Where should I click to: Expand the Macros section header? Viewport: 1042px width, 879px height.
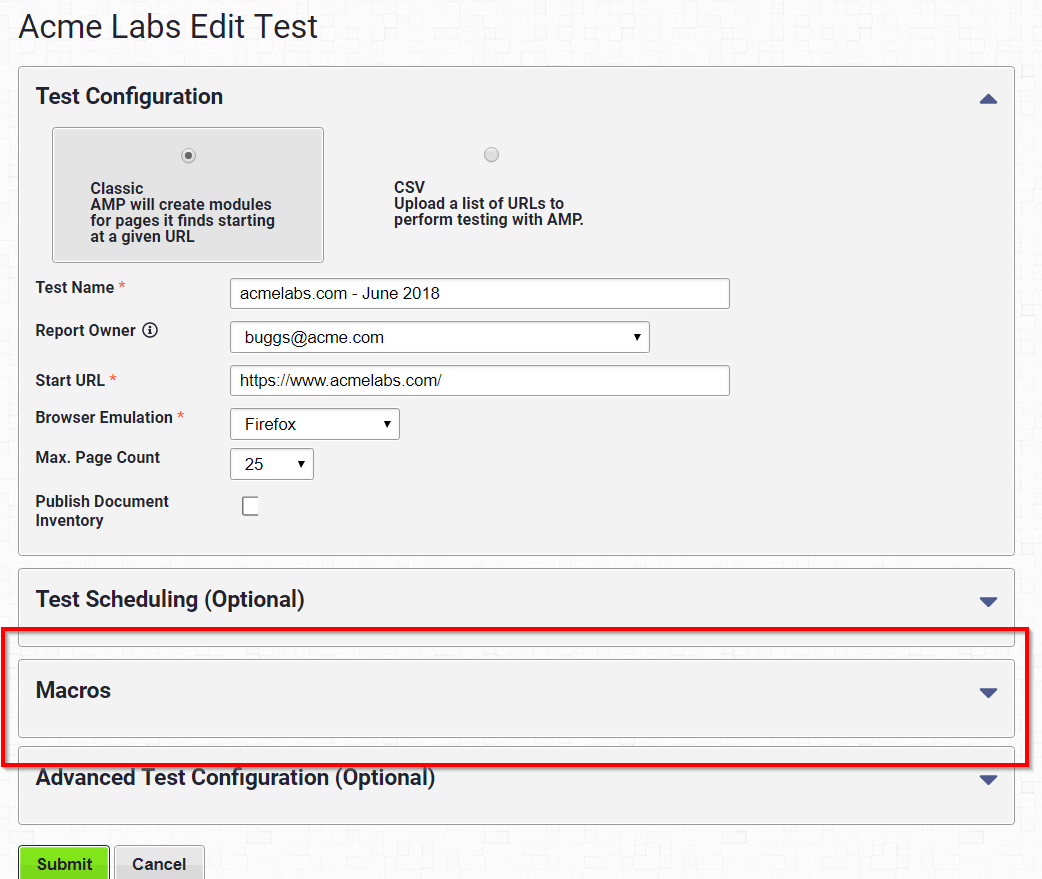(x=516, y=698)
